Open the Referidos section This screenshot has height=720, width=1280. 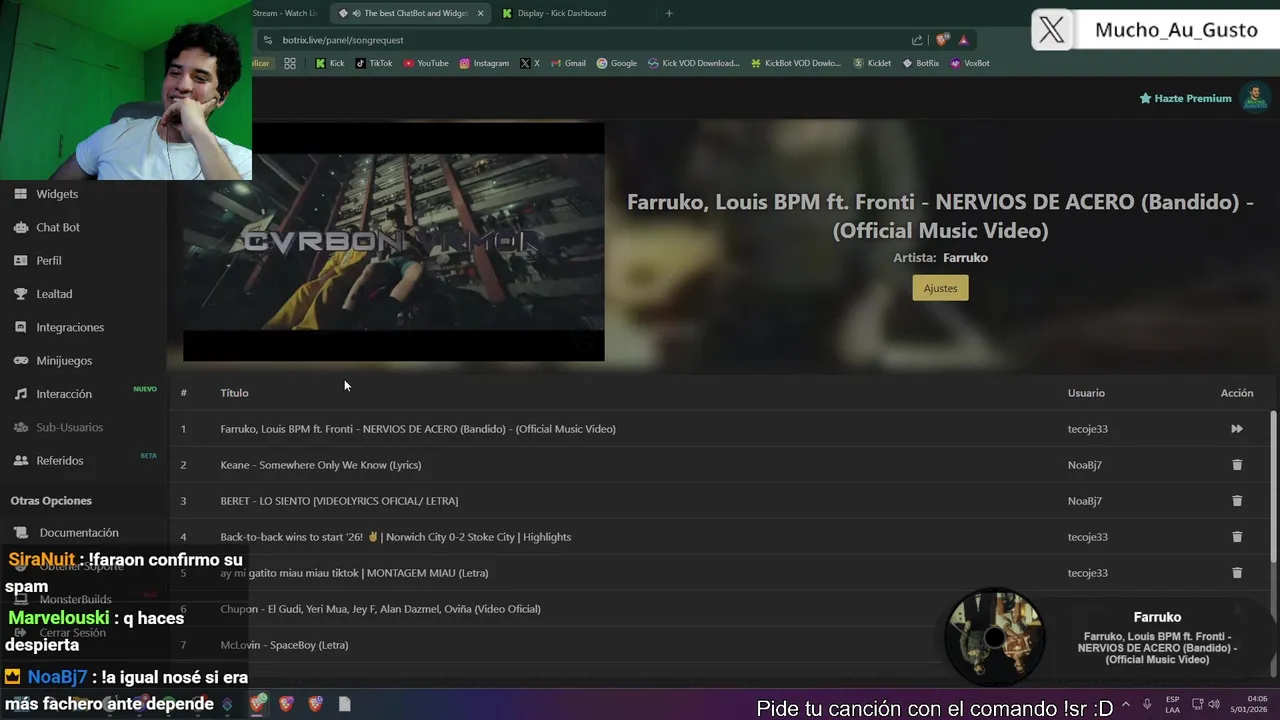[x=60, y=460]
